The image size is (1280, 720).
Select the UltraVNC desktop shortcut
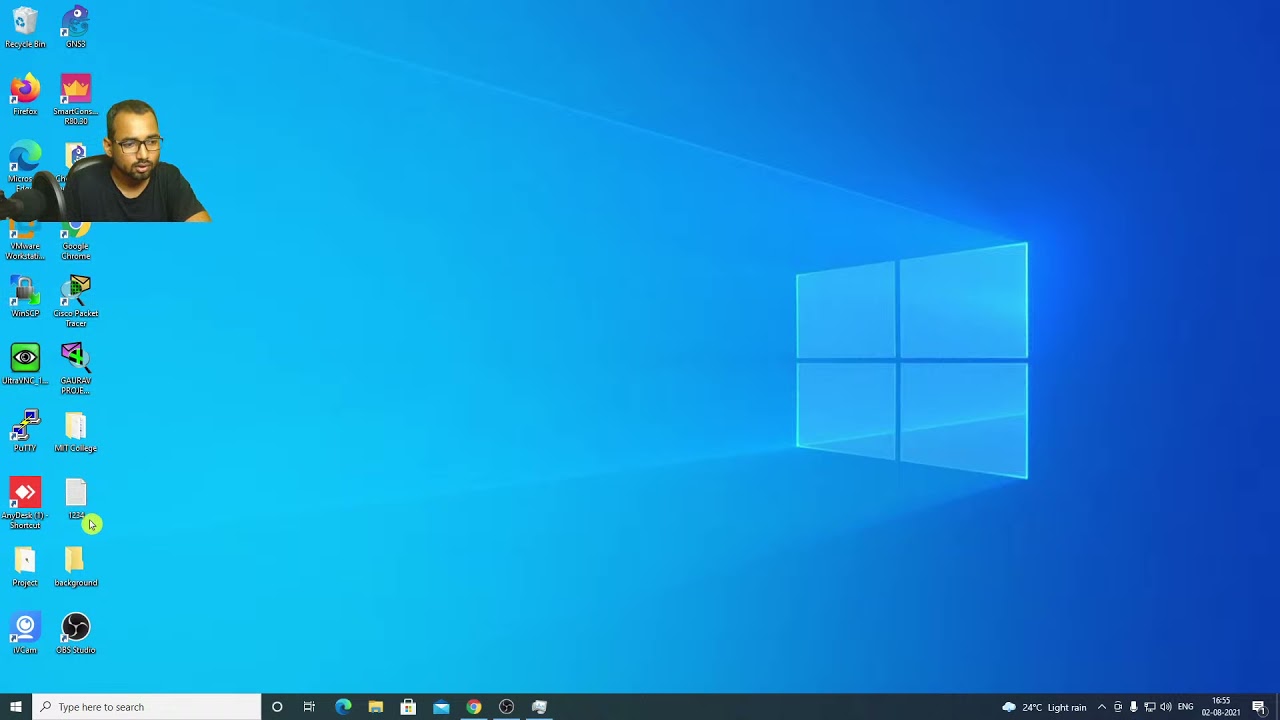point(25,364)
